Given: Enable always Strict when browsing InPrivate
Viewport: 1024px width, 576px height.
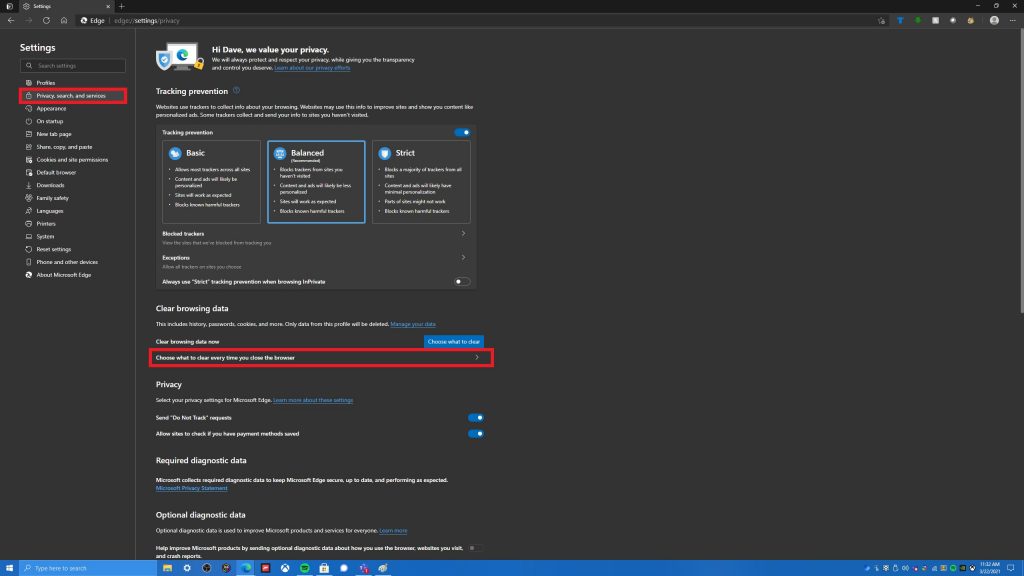Looking at the screenshot, I should (462, 281).
